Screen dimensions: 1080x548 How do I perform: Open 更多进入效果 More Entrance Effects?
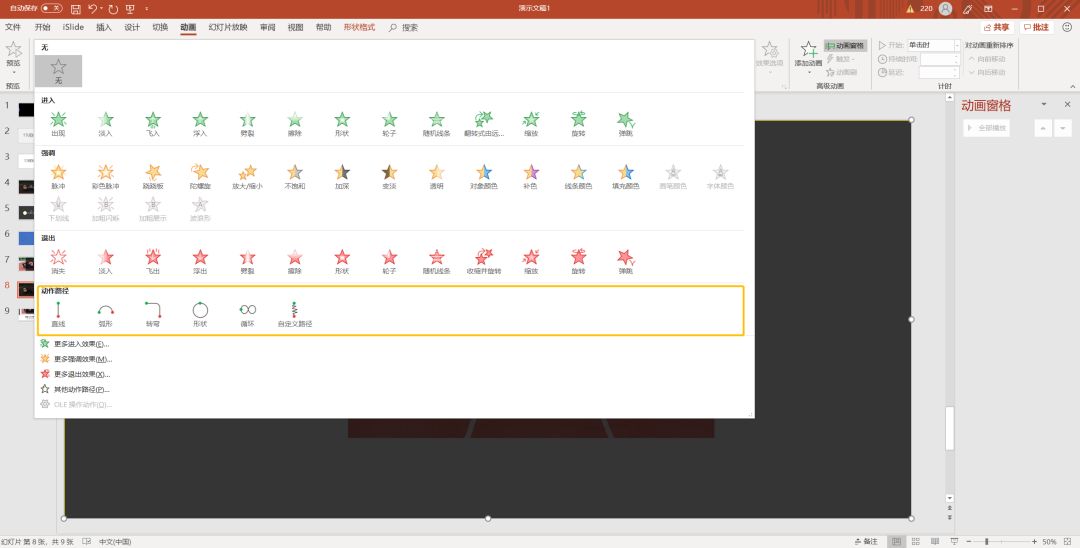(81, 344)
